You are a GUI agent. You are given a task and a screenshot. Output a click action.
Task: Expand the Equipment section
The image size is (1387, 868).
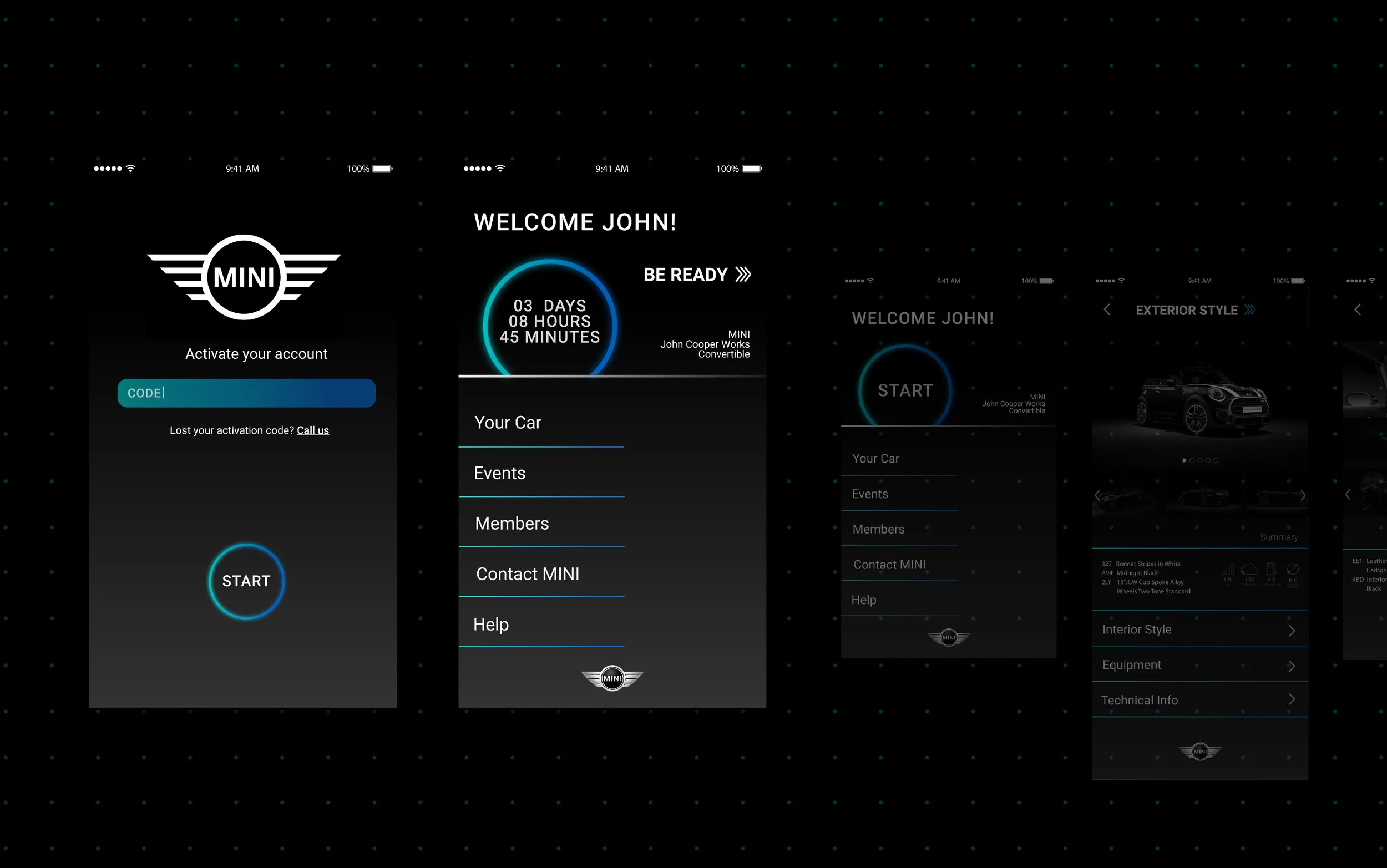tap(1200, 665)
